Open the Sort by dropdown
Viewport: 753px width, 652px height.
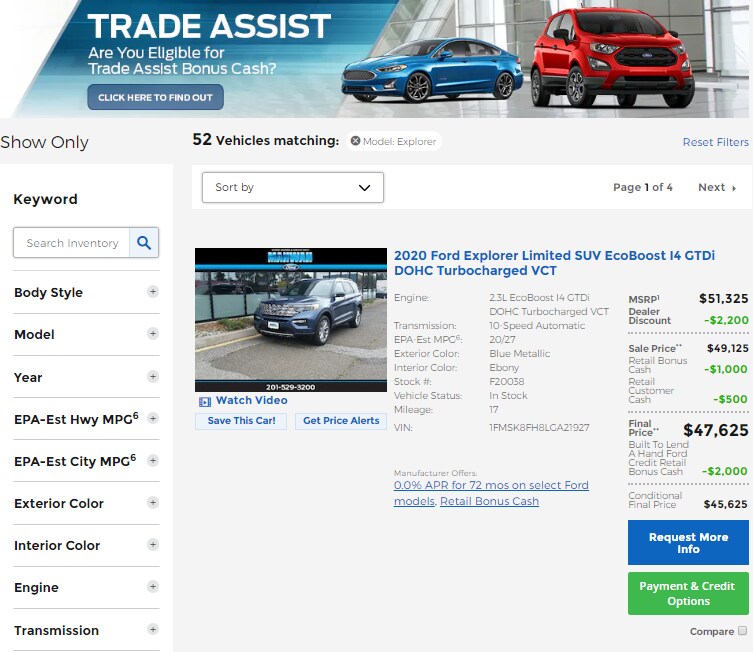point(292,187)
